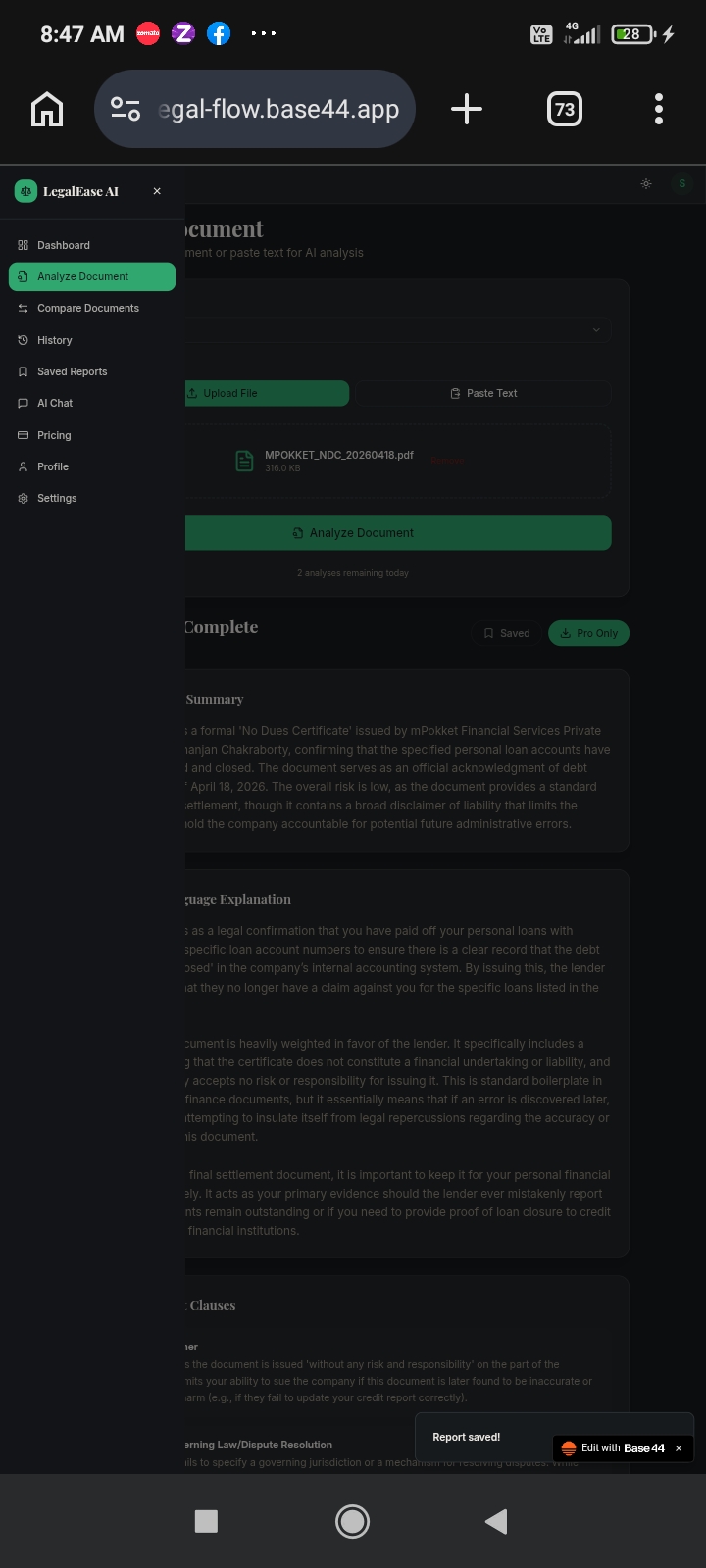706x1568 pixels.
Task: Dismiss the Edit with Base44 badge
Action: tap(678, 1448)
